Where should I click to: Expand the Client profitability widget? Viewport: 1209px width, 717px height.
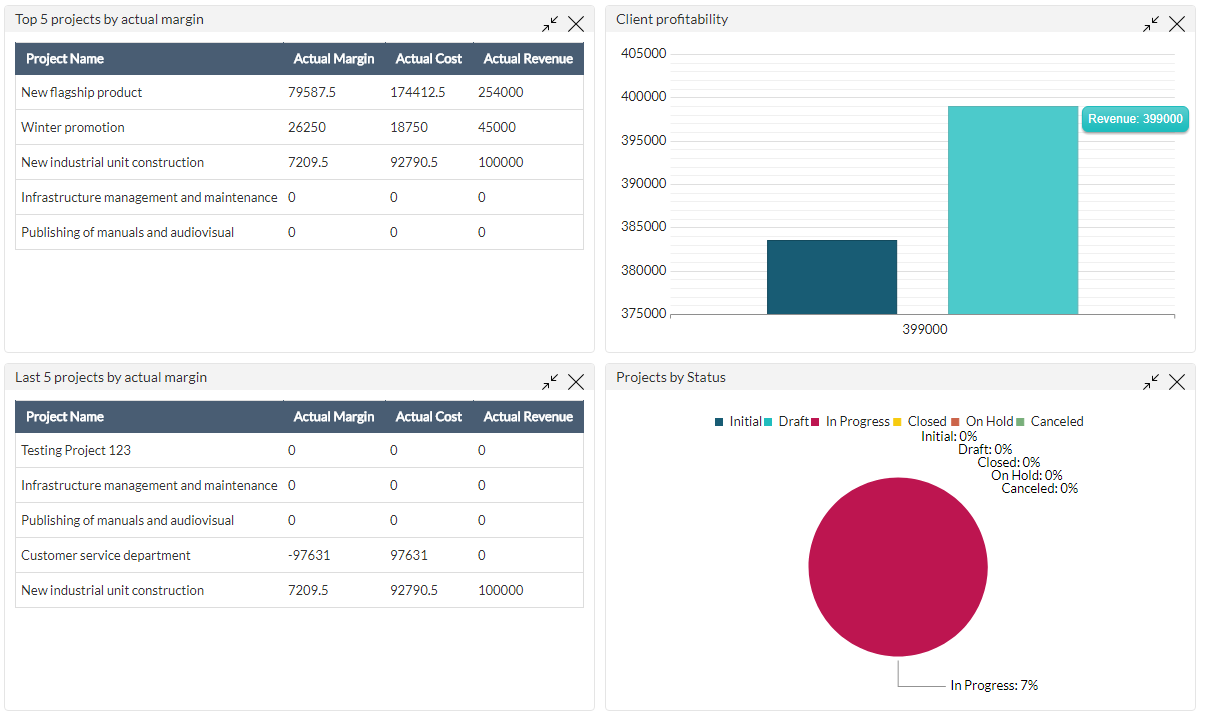[1150, 22]
